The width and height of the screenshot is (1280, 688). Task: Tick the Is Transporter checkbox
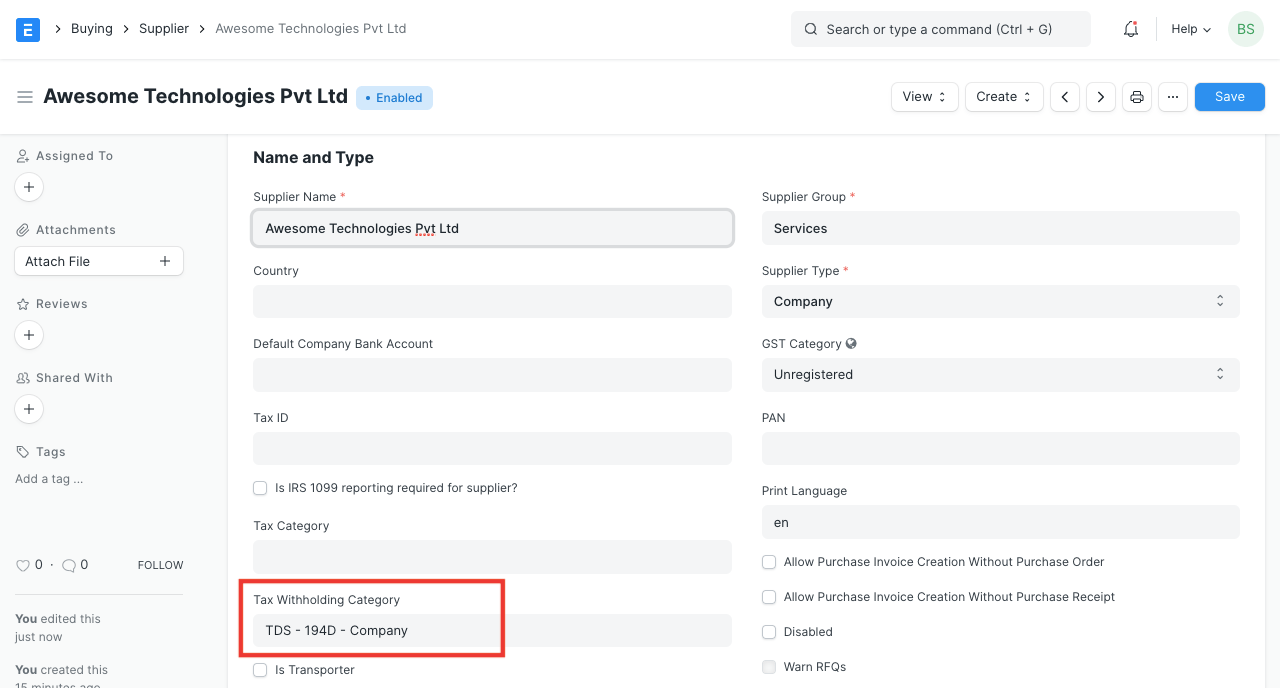point(261,670)
